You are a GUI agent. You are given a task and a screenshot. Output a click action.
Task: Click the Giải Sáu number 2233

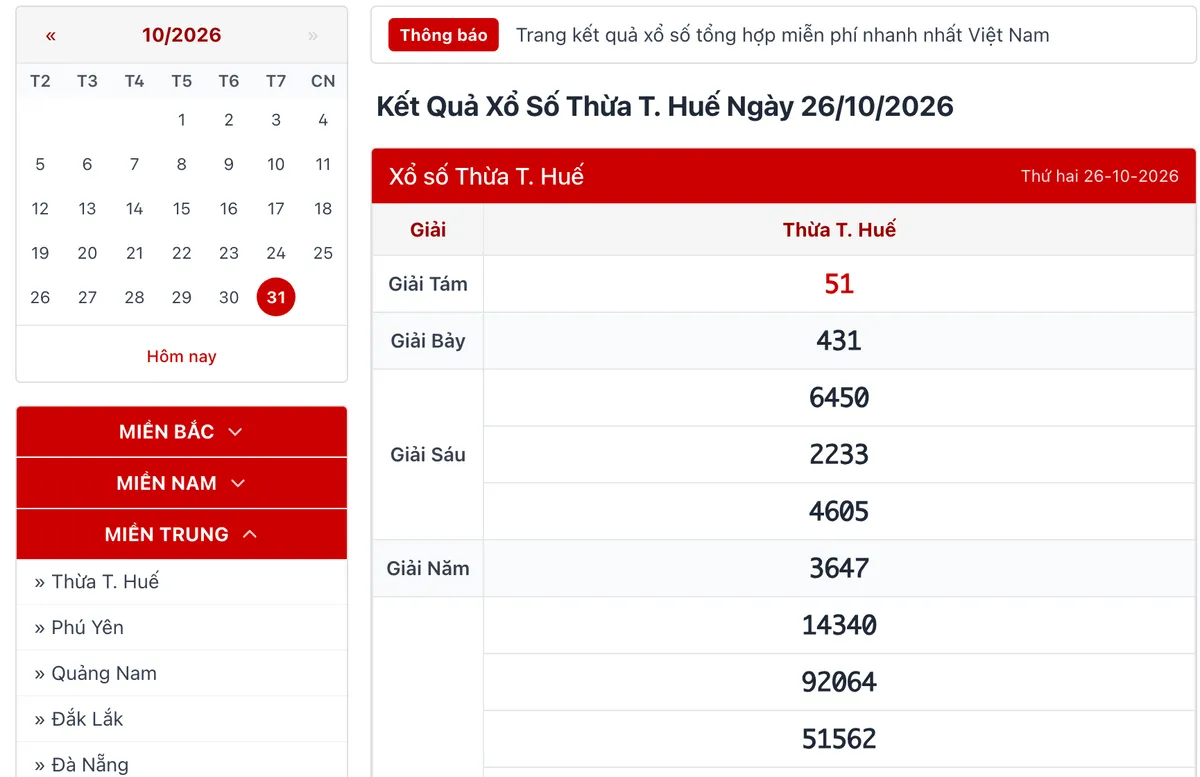(839, 455)
